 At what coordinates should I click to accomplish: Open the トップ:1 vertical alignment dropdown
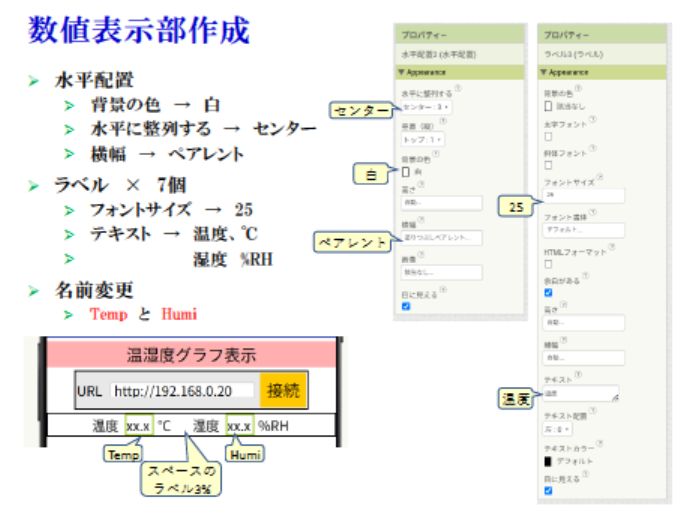[421, 140]
